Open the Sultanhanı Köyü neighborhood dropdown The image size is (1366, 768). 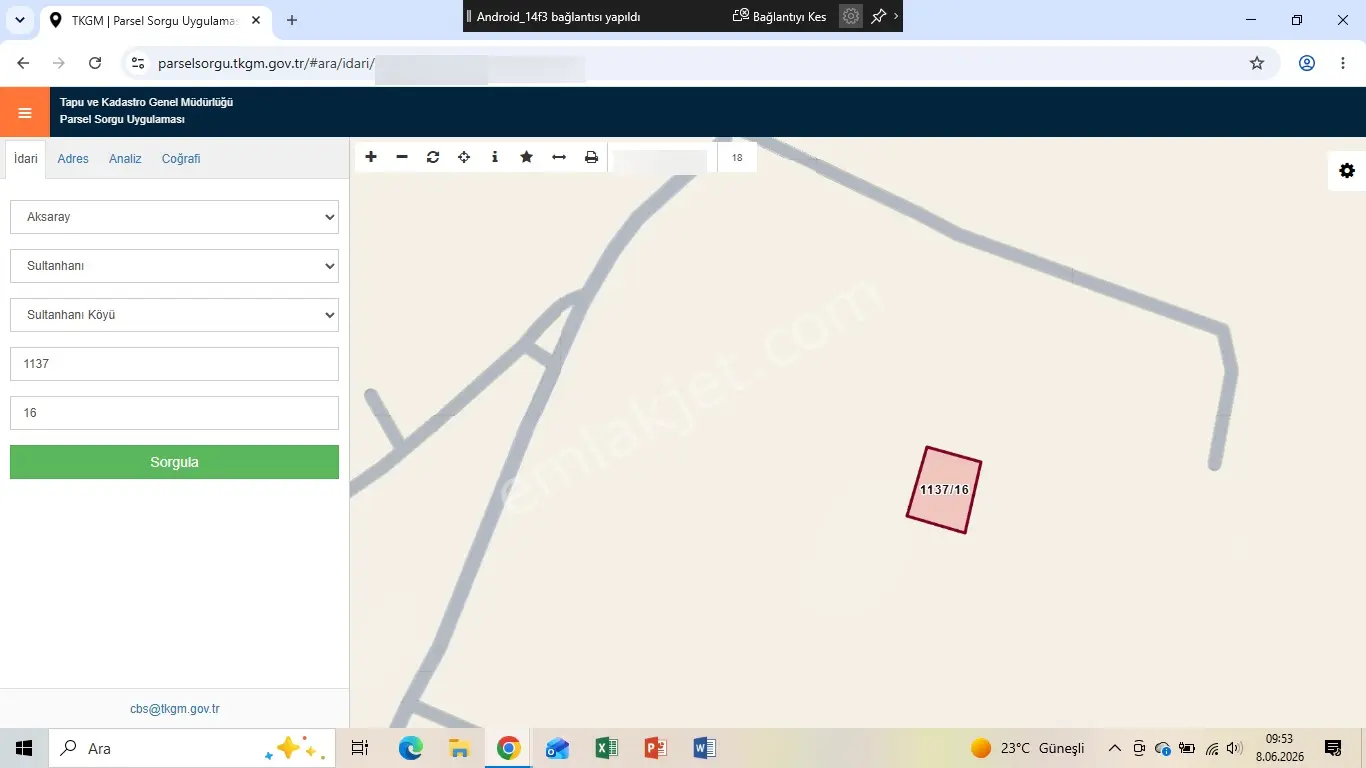tap(174, 315)
